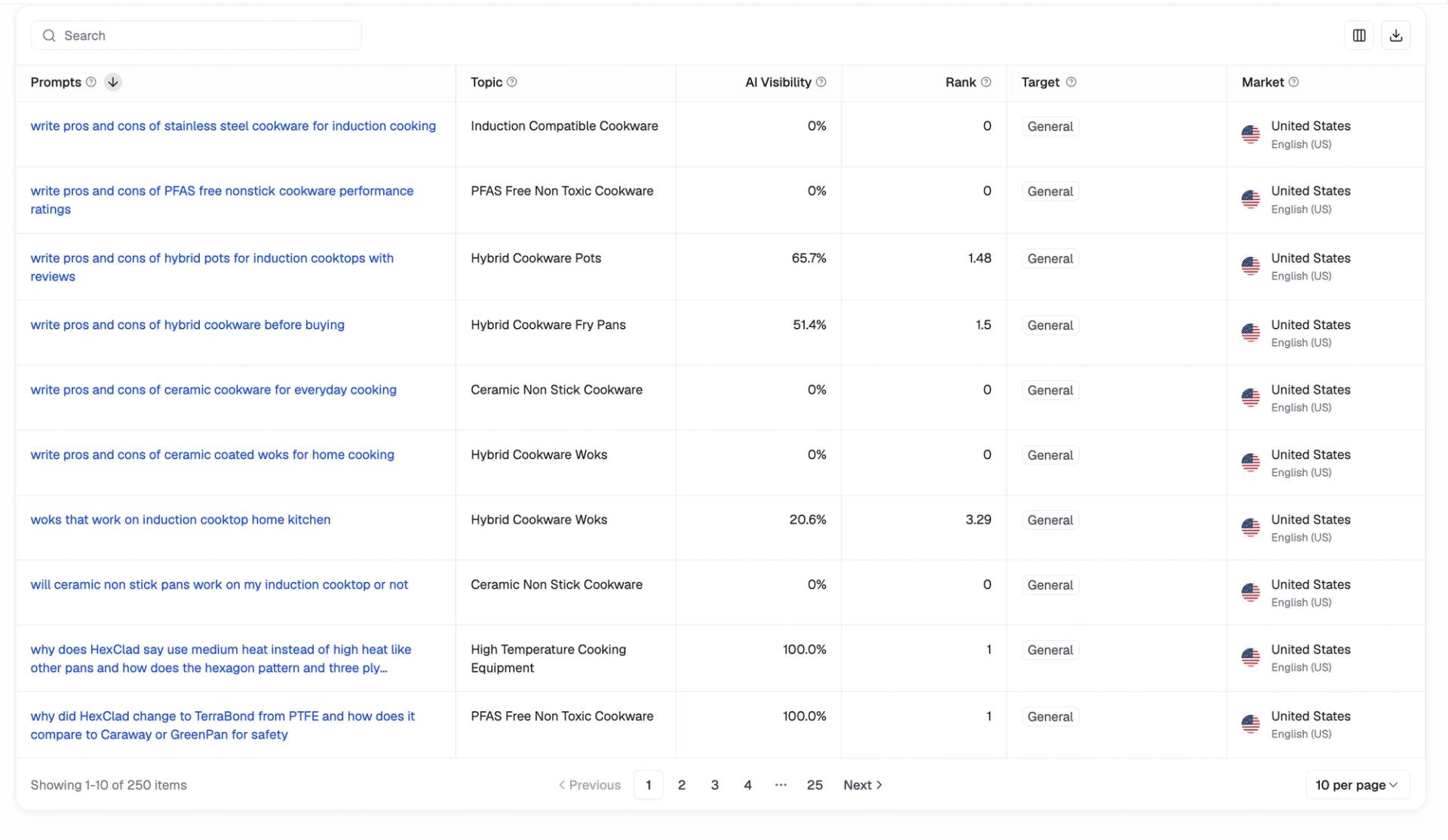1448x840 pixels.
Task: Click the Previous page button
Action: 590,785
